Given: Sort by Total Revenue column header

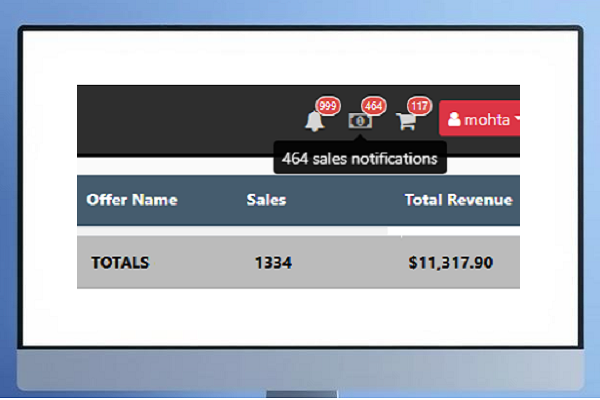Looking at the screenshot, I should (x=458, y=200).
